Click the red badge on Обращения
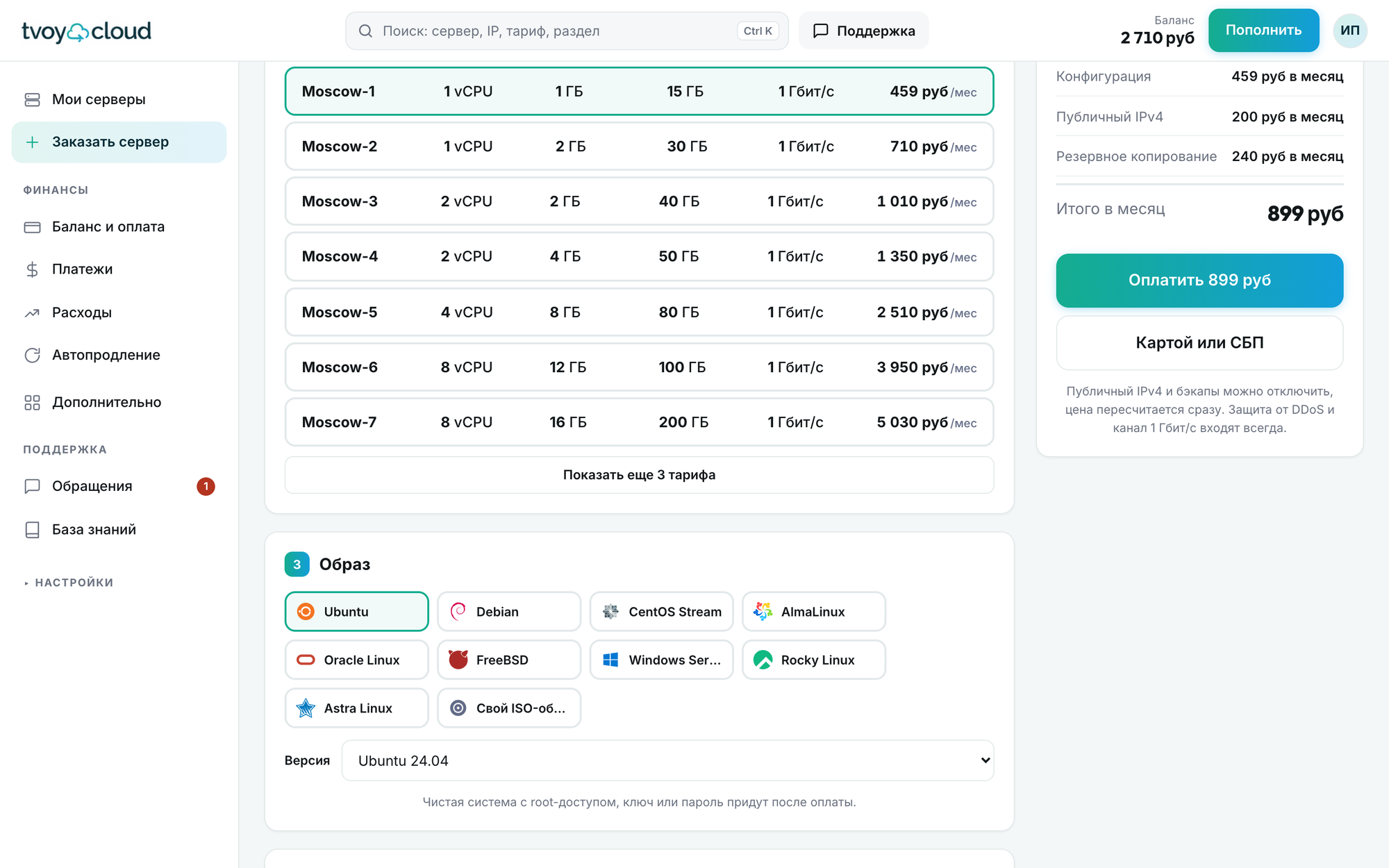 pos(206,486)
